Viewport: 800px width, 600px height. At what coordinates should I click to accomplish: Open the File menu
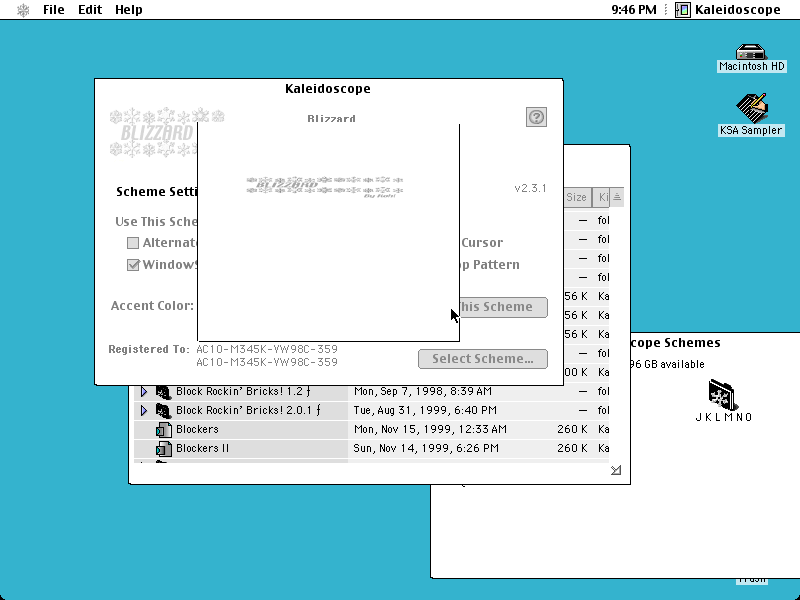click(54, 10)
